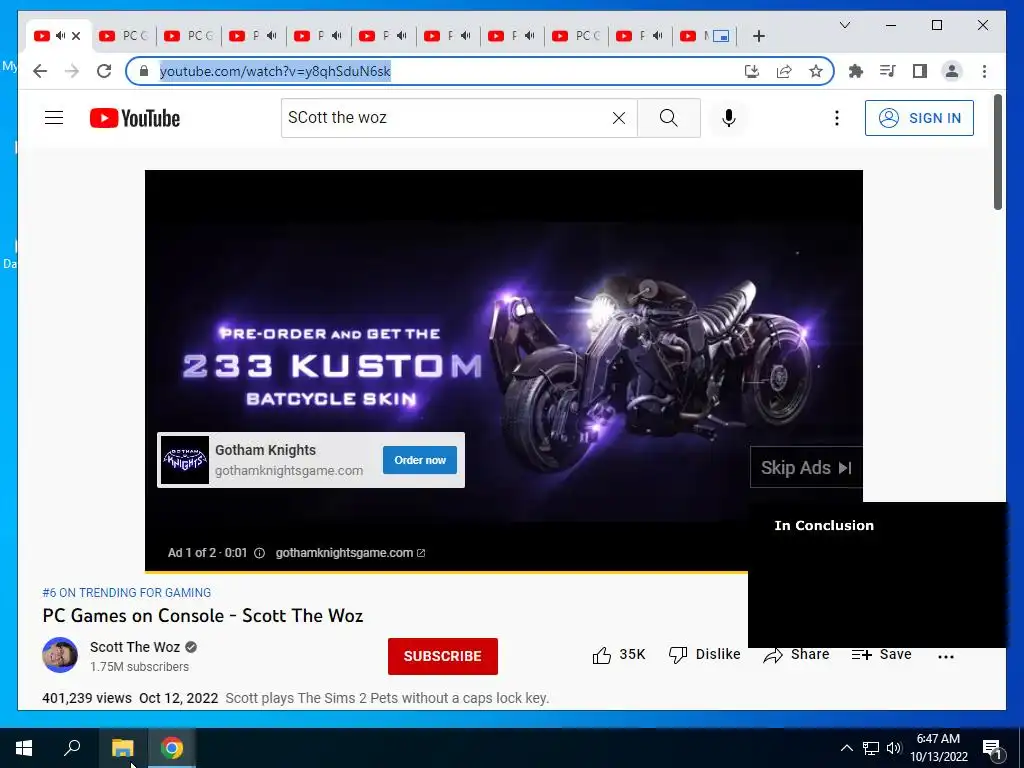
Task: Open the network icon in the tray
Action: coord(871,748)
